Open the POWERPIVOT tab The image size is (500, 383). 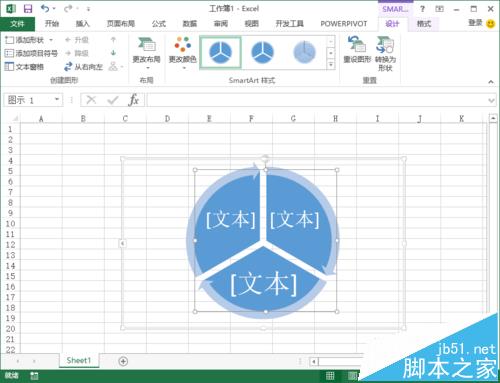344,24
